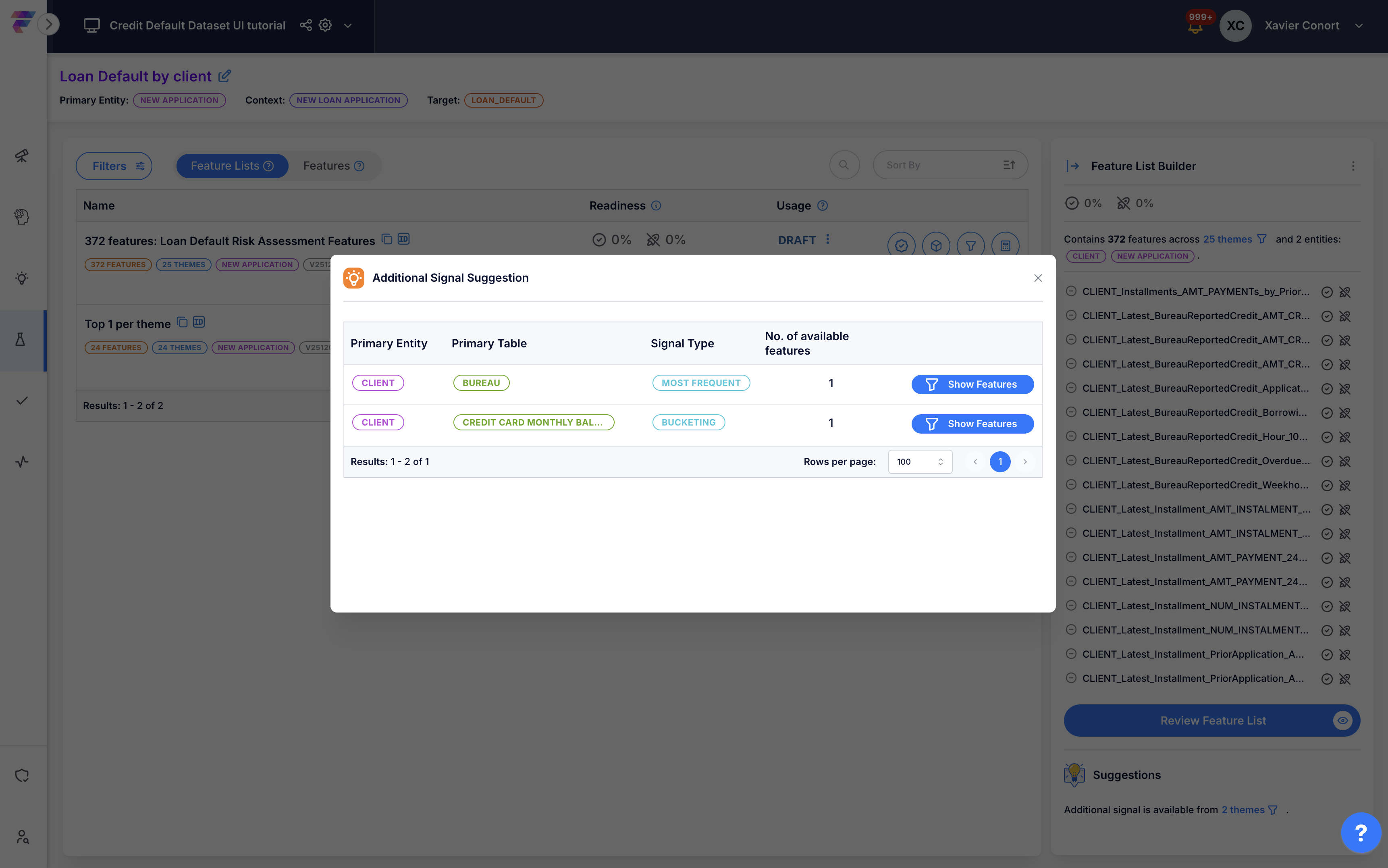Expand the sidebar with arrow chevron
The image size is (1388, 868).
49,24
